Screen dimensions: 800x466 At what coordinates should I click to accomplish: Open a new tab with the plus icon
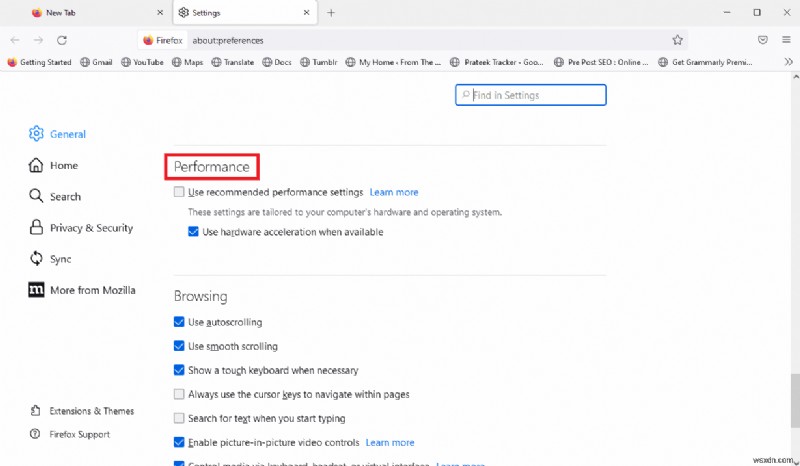click(x=331, y=13)
